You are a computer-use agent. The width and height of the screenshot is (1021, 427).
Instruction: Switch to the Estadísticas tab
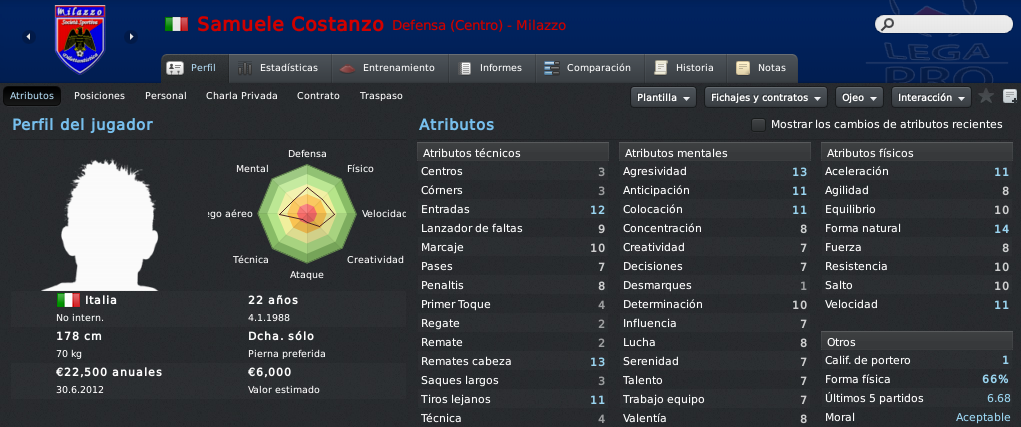pyautogui.click(x=279, y=68)
